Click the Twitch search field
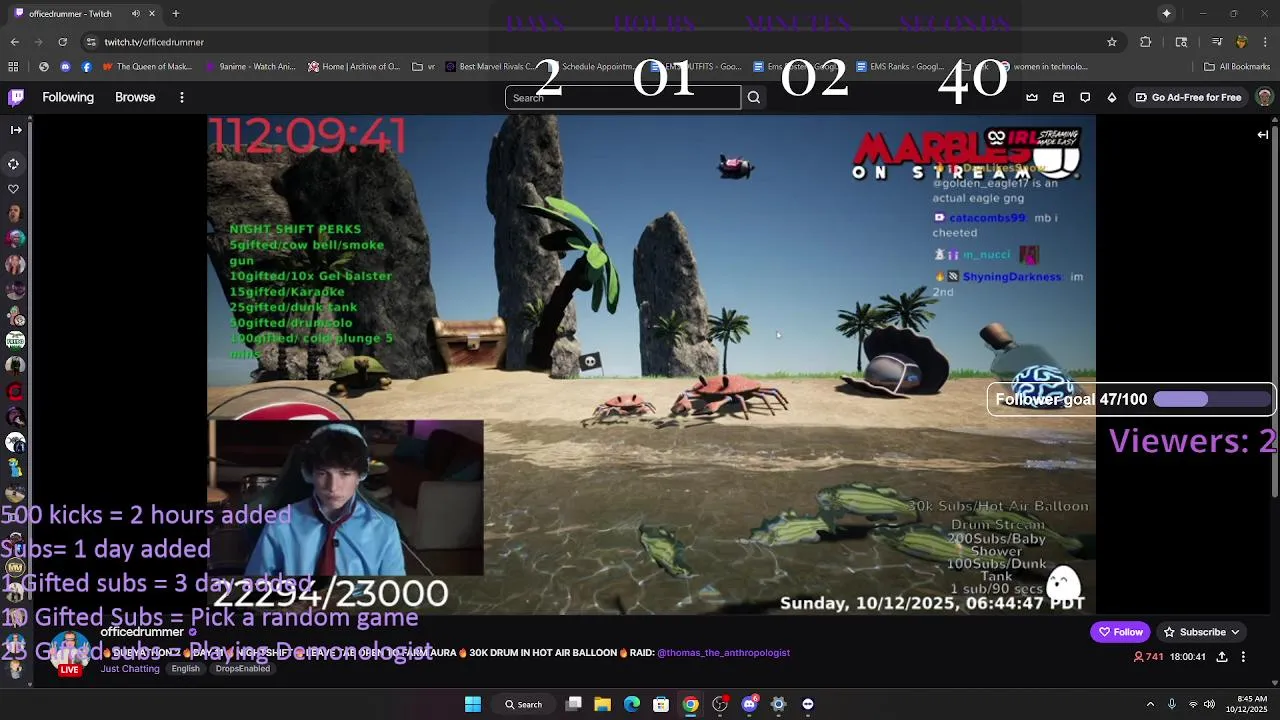This screenshot has height=720, width=1280. [x=623, y=97]
